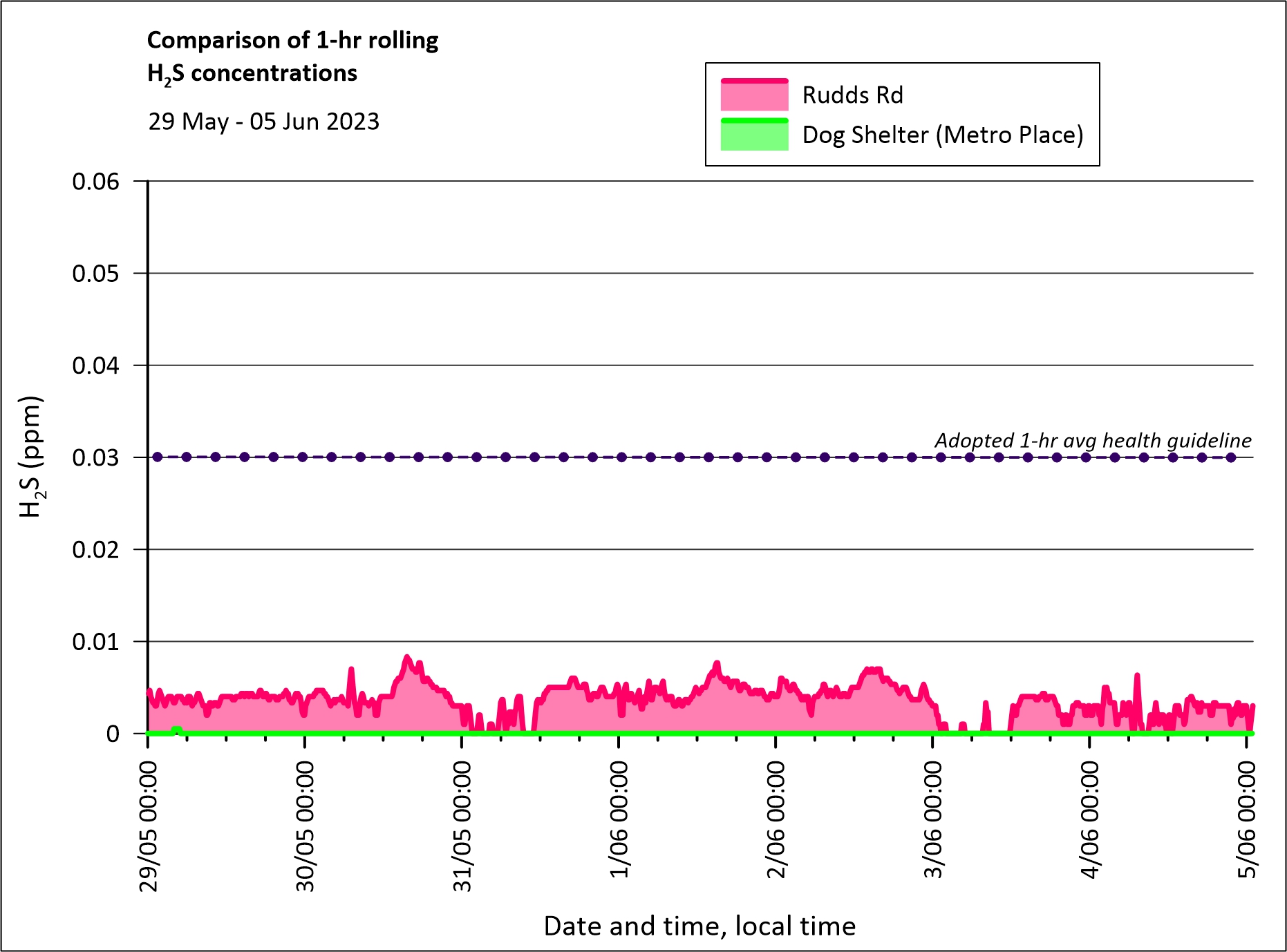Select the 1/06 00:00 x-axis label
Image resolution: width=1287 pixels, height=952 pixels.
click(x=619, y=819)
